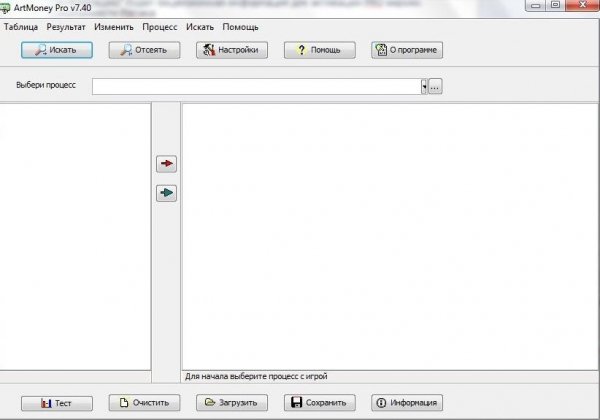This screenshot has height=420, width=600.
Task: Minimize the ArtMoney window
Action: pyautogui.click(x=536, y=5)
